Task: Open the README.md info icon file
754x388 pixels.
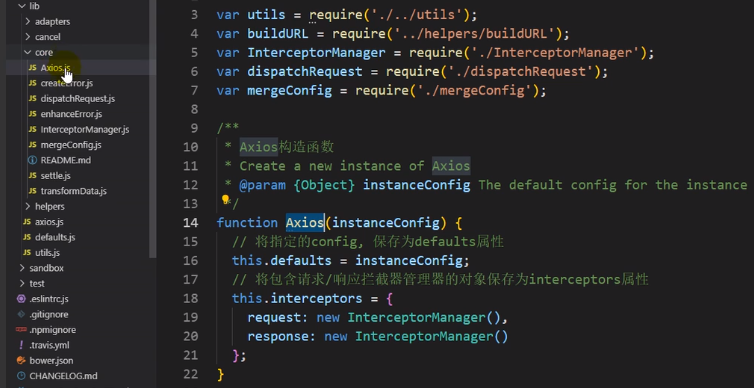Action: coord(32,160)
